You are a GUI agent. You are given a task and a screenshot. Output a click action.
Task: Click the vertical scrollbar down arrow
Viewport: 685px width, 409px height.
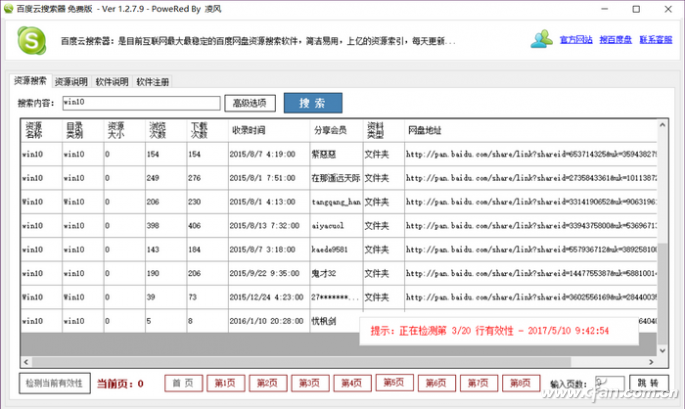pyautogui.click(x=662, y=350)
